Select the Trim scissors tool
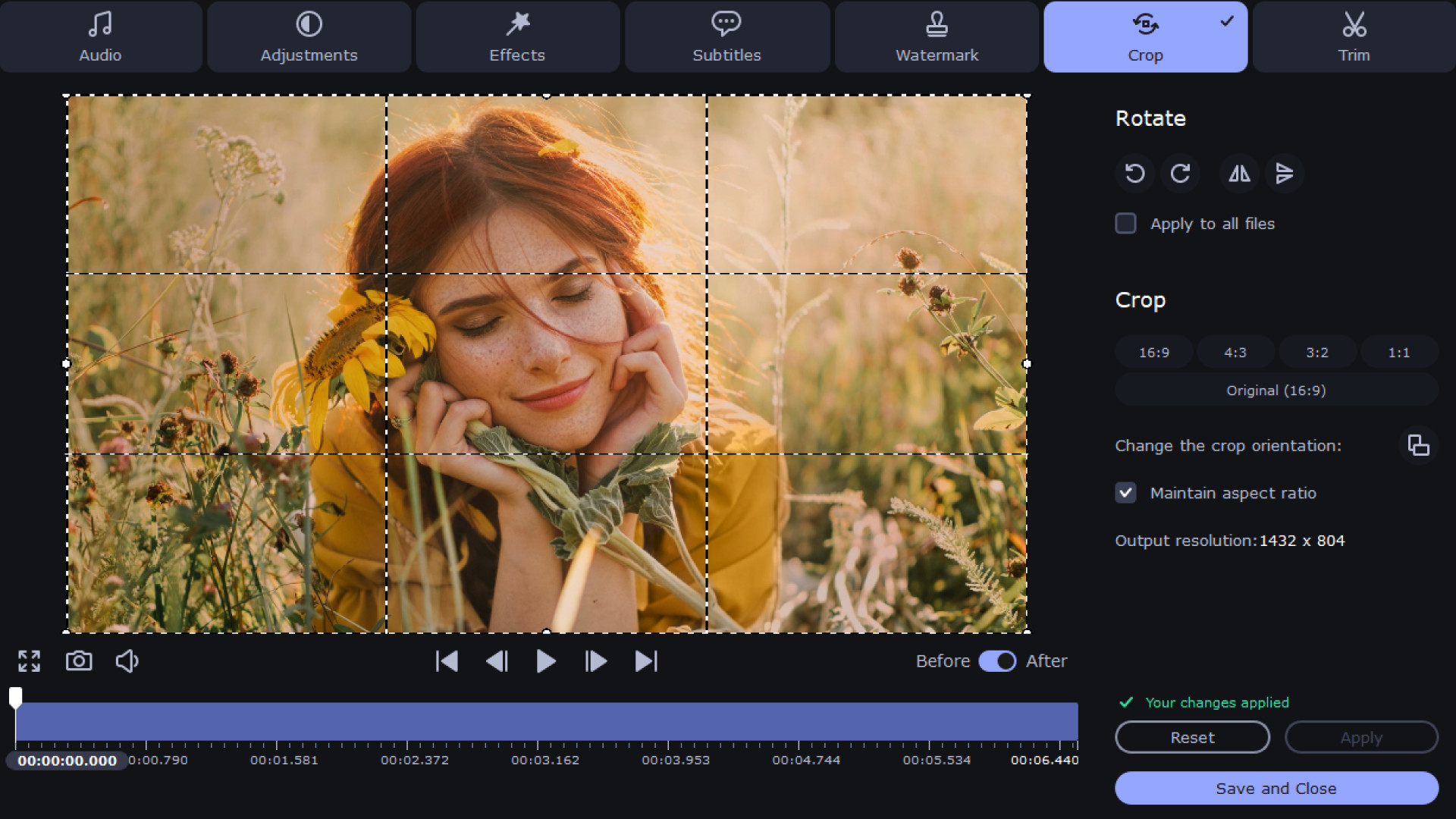This screenshot has height=819, width=1456. pos(1354,36)
